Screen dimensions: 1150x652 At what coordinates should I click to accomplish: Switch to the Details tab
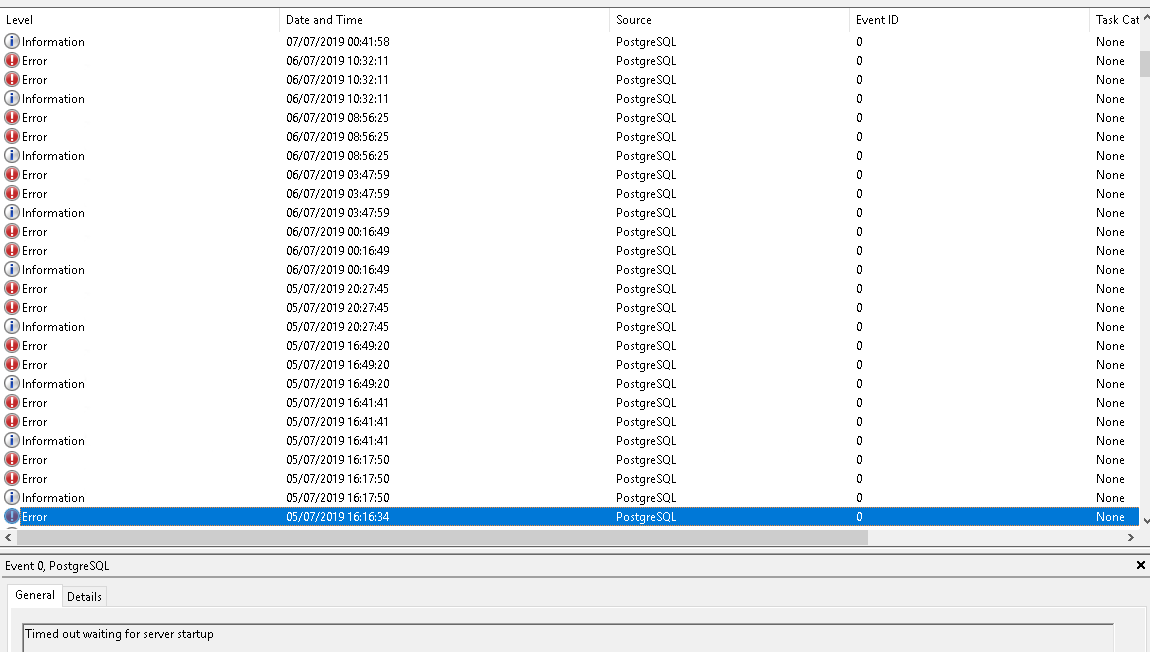pyautogui.click(x=84, y=597)
